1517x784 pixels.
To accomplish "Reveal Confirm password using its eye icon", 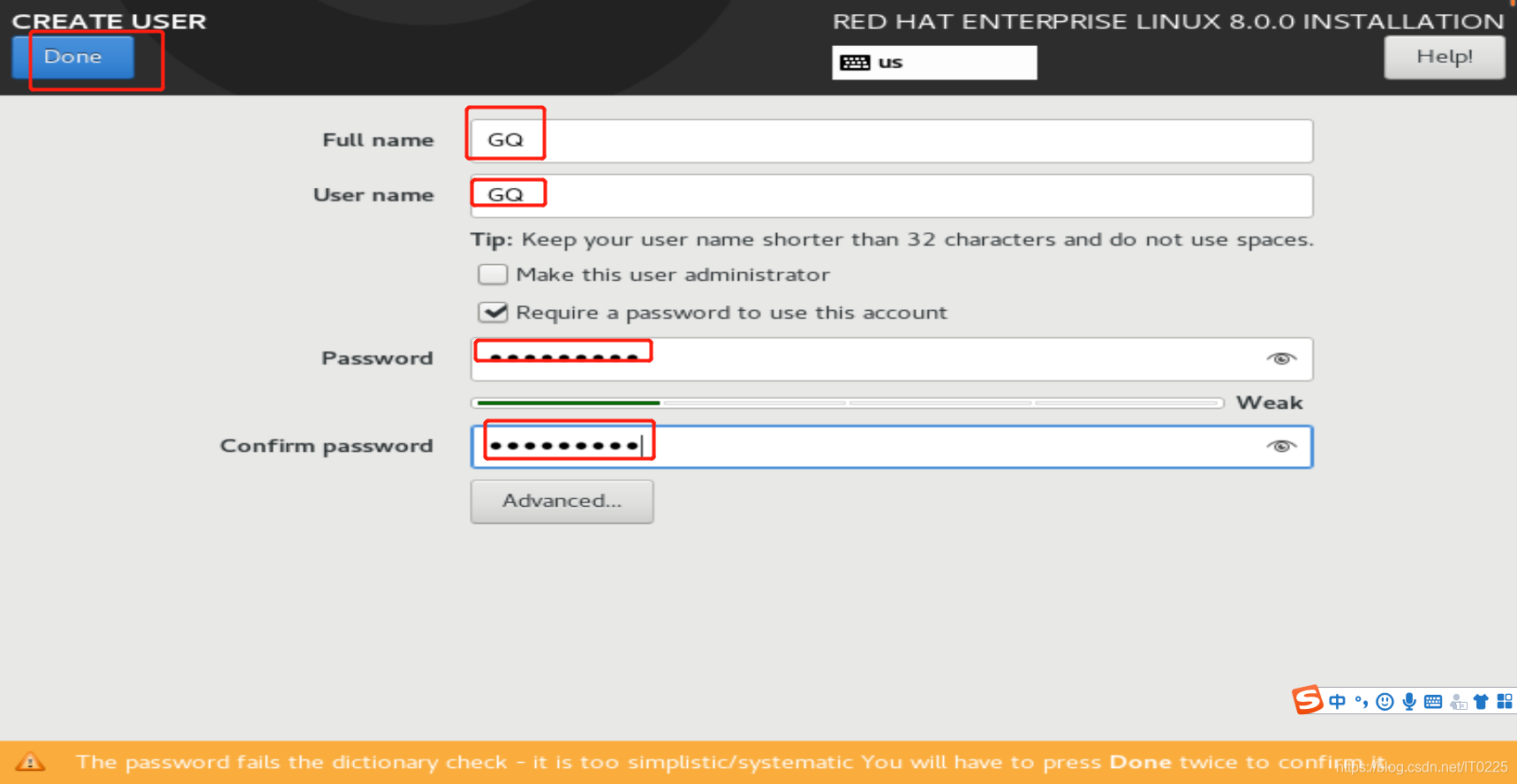I will (x=1281, y=446).
